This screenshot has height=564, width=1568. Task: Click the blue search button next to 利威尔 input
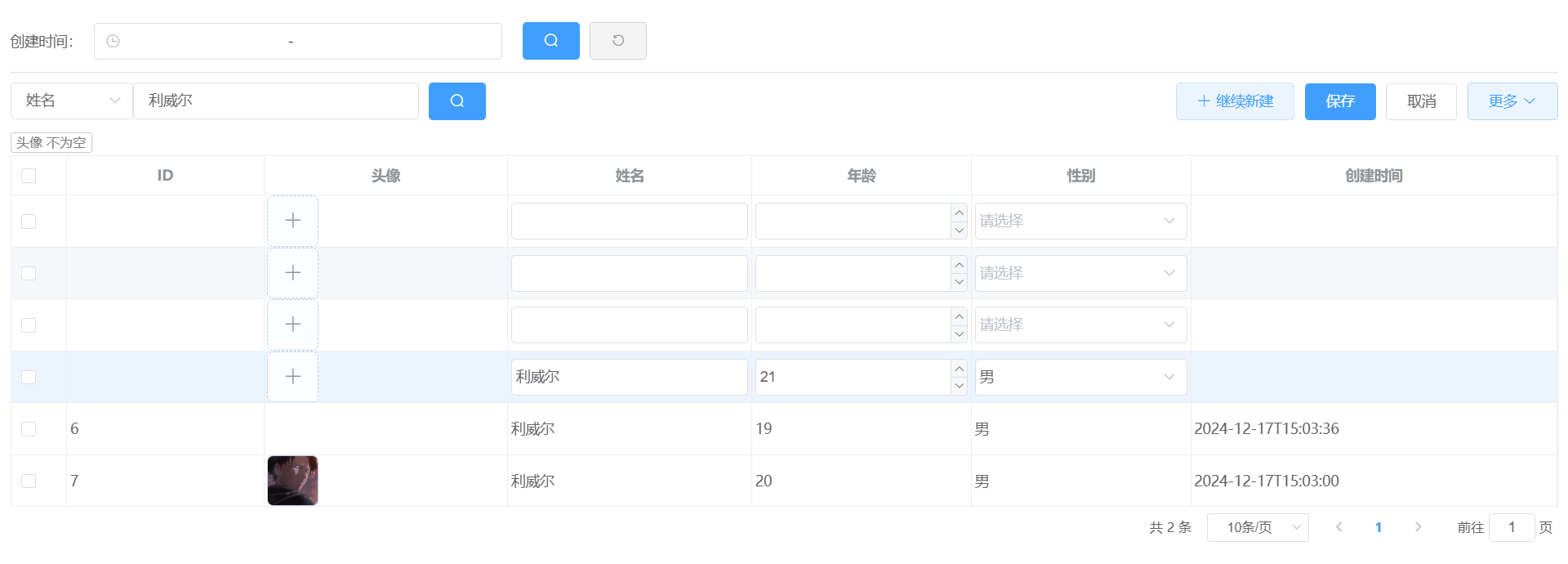(x=457, y=101)
